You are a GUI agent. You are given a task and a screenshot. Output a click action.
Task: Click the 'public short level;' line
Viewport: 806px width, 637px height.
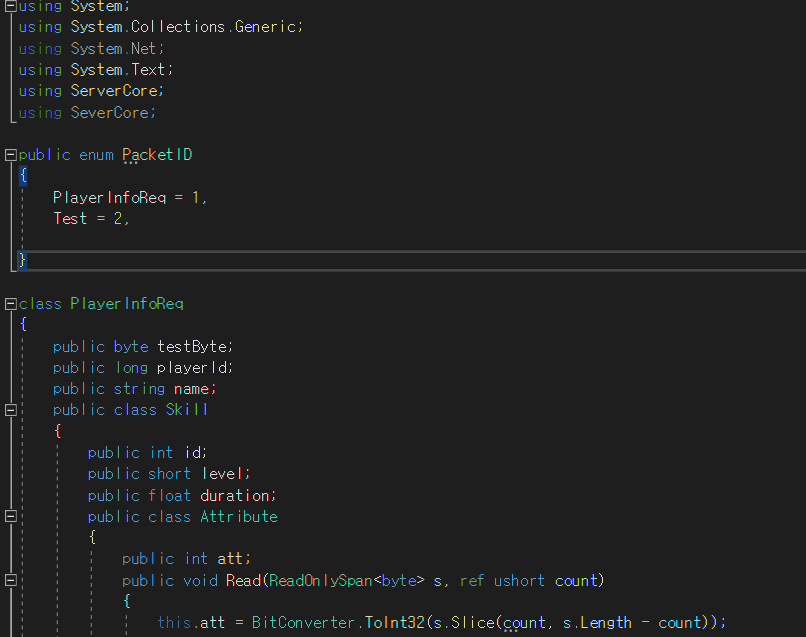169,474
